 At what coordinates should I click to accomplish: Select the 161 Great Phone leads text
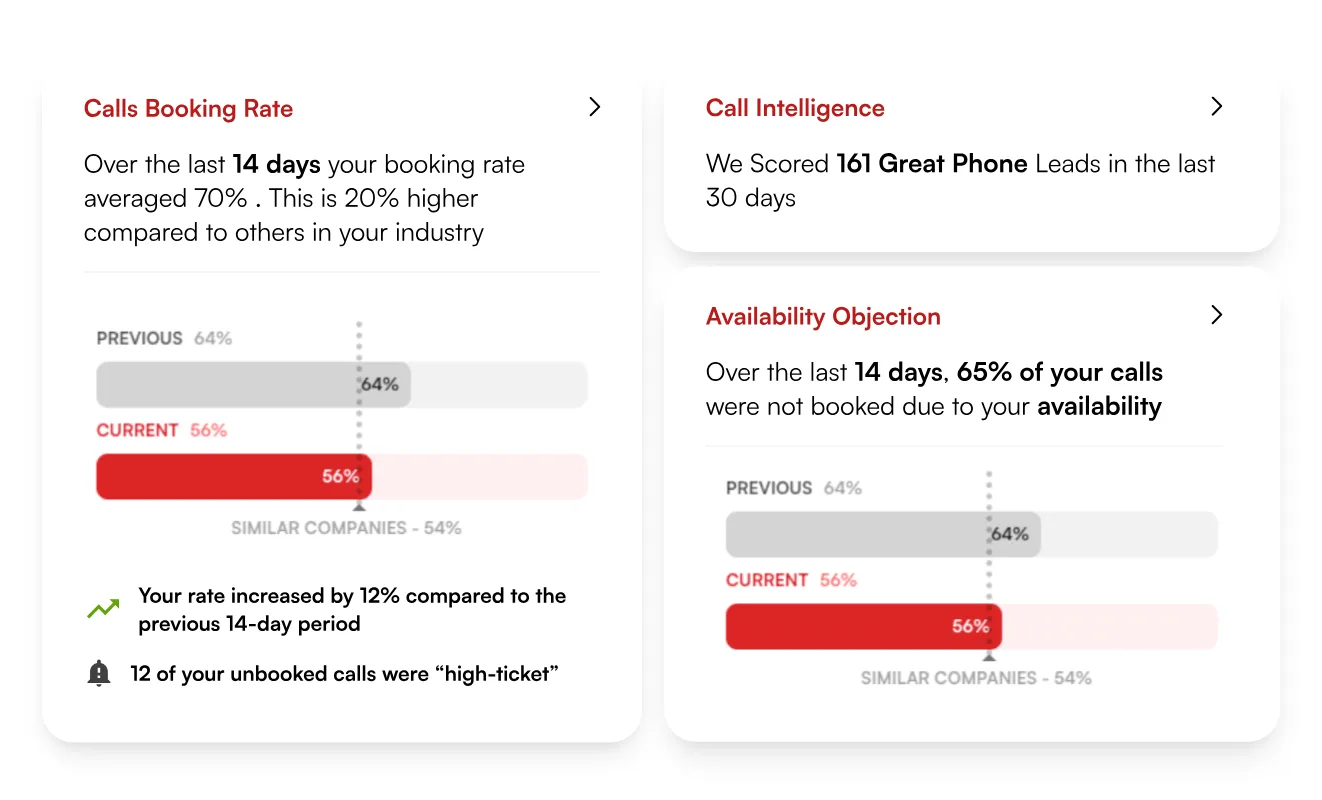[x=932, y=164]
